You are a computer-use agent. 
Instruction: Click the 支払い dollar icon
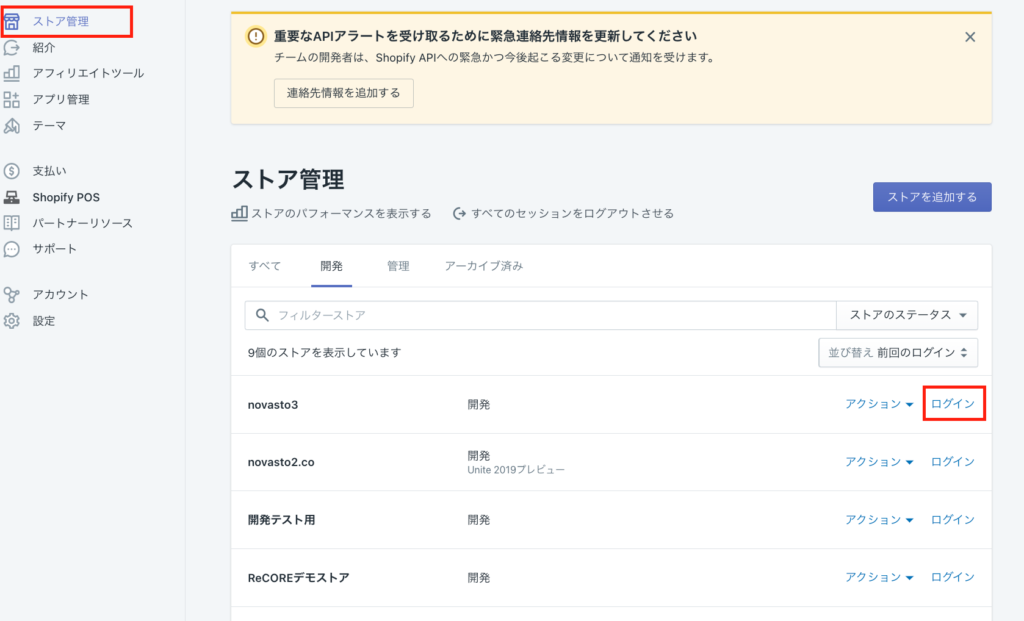(x=12, y=171)
